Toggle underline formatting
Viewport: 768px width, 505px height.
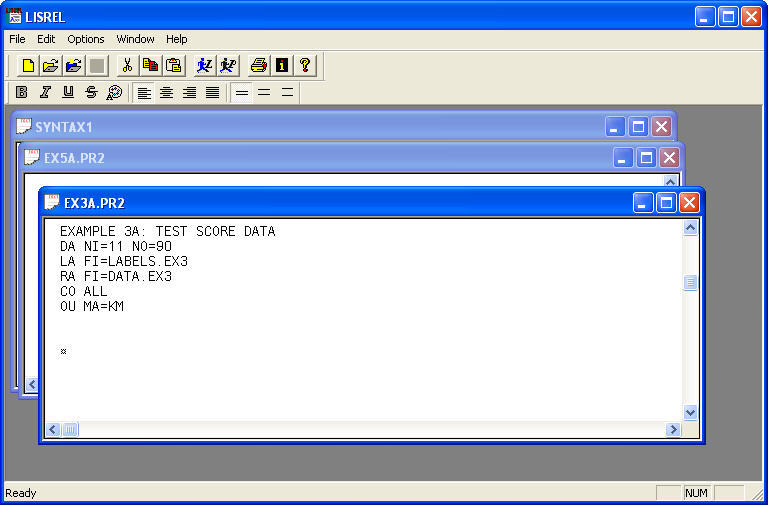pyautogui.click(x=68, y=92)
